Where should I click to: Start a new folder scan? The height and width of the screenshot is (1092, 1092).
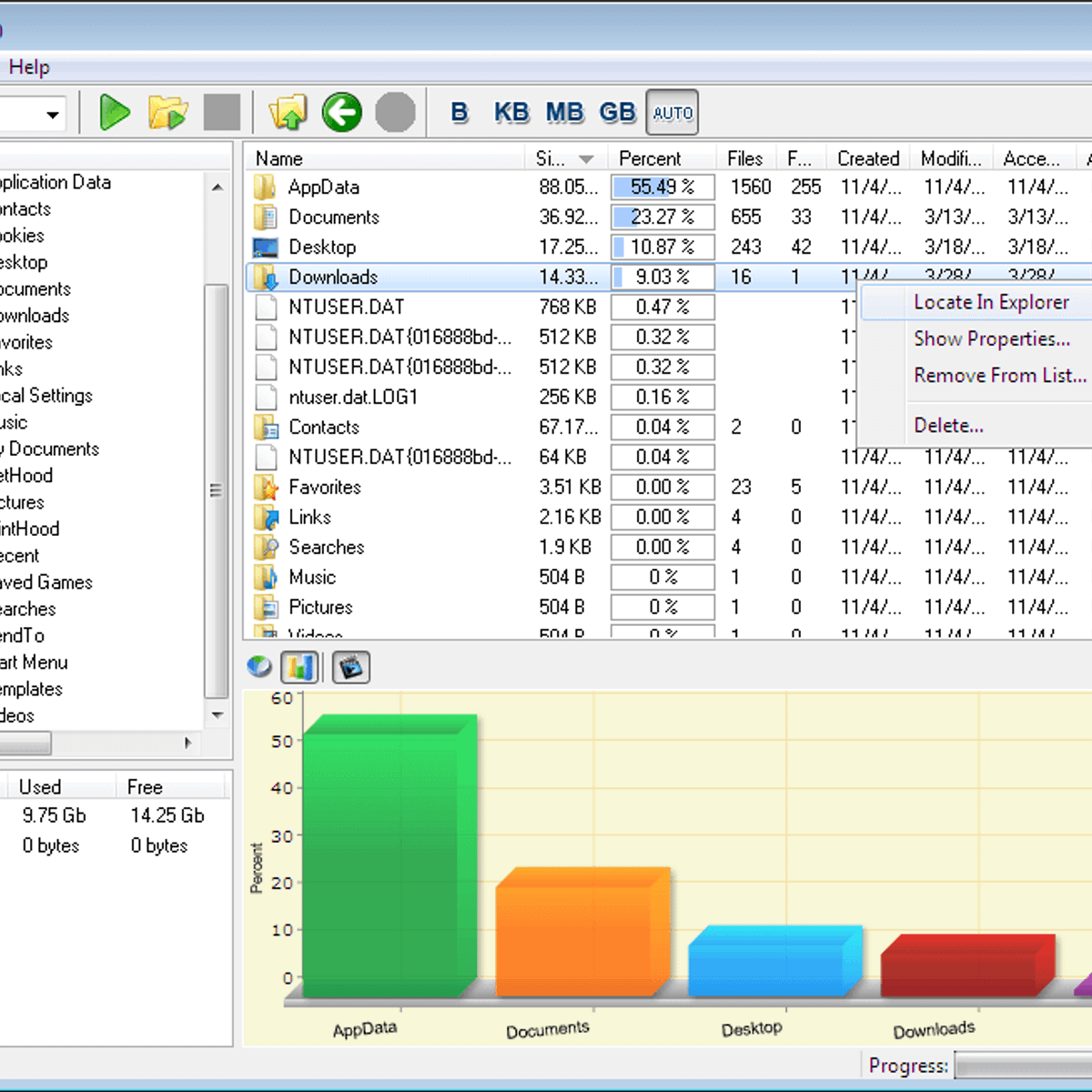[x=115, y=112]
